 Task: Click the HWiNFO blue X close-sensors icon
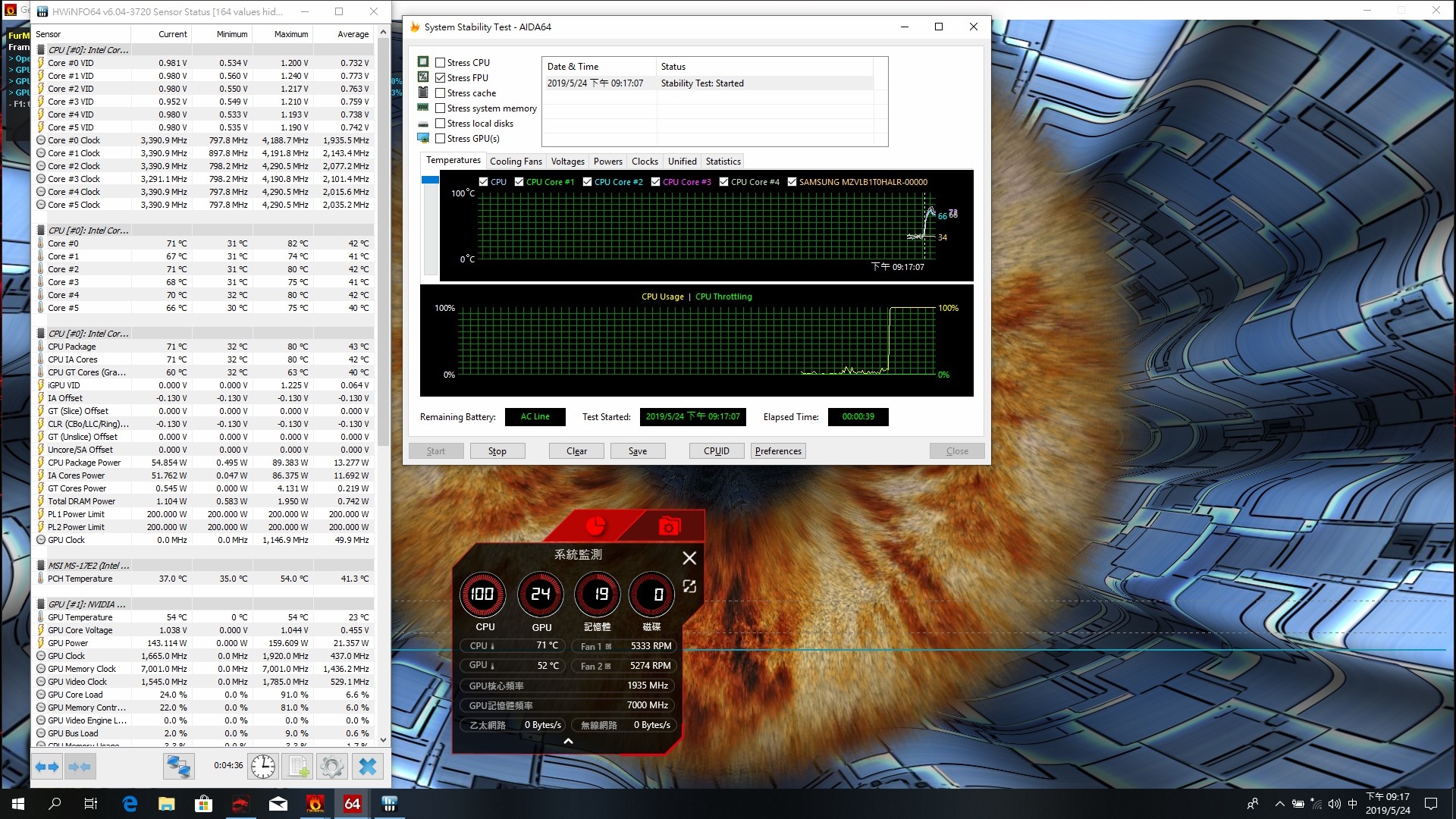pyautogui.click(x=368, y=766)
